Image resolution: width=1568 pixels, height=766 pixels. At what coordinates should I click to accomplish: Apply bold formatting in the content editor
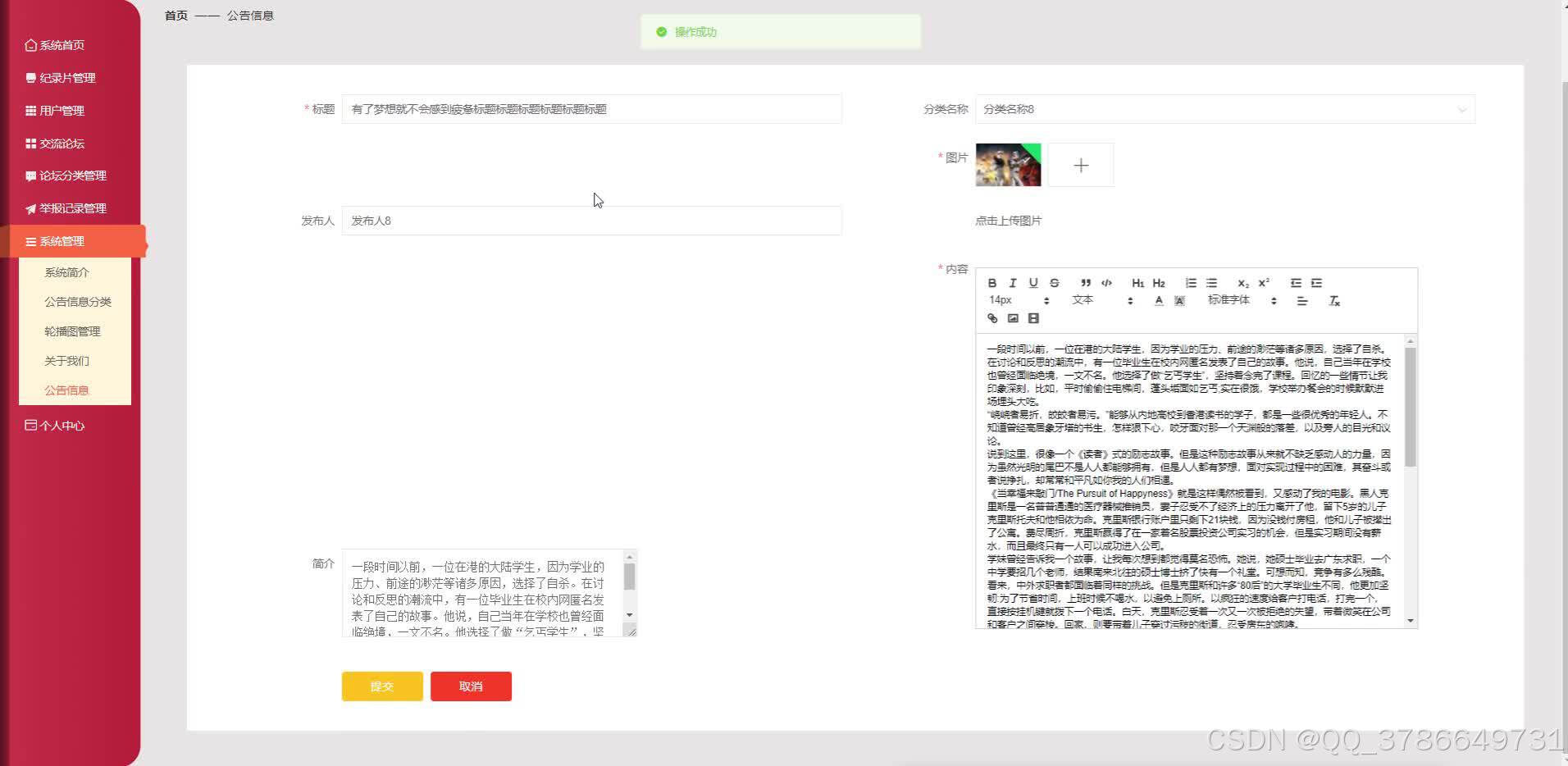pos(992,283)
